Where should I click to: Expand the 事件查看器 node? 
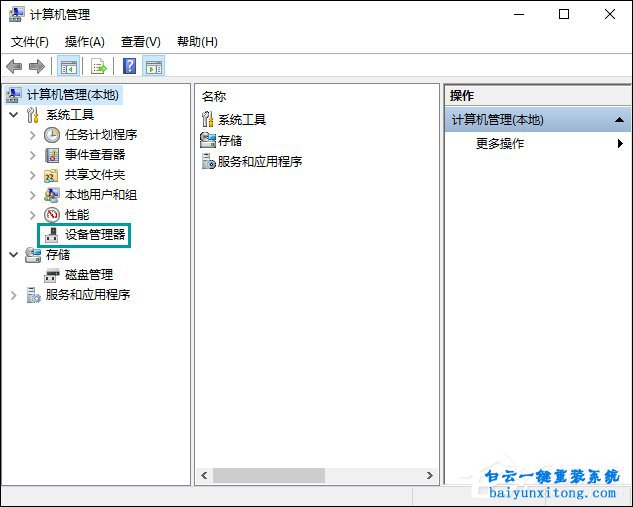[x=33, y=155]
